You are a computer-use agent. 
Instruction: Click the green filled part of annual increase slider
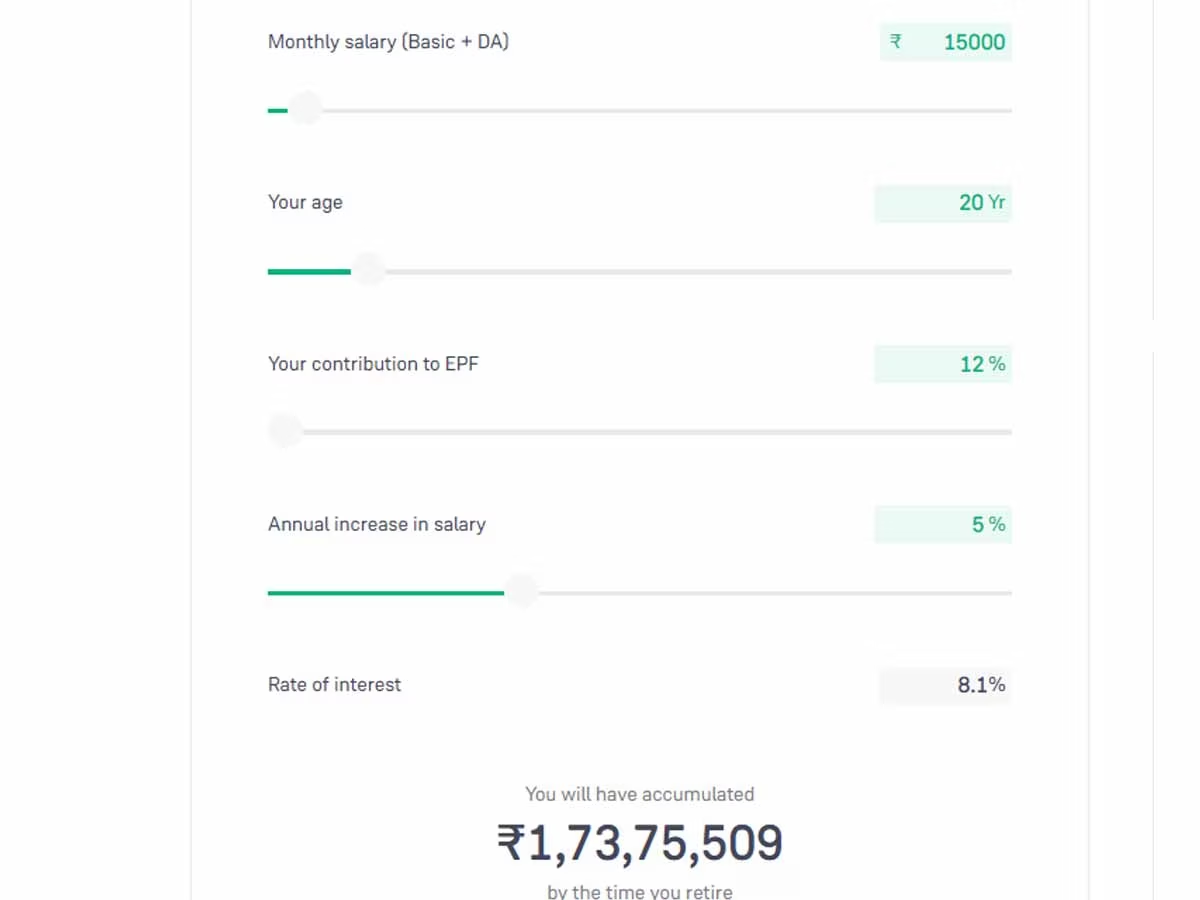385,593
